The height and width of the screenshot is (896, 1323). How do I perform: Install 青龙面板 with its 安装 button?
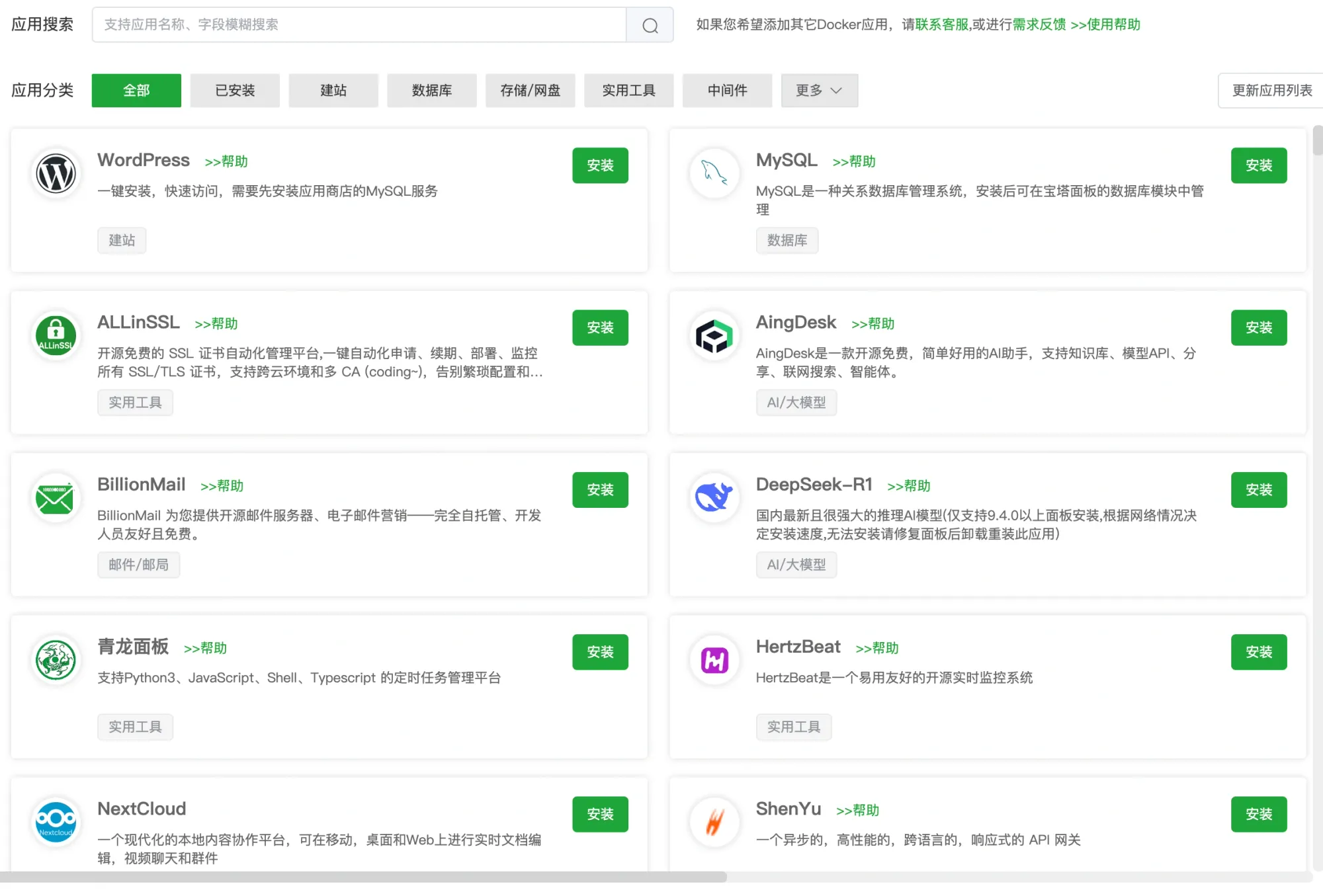[601, 652]
